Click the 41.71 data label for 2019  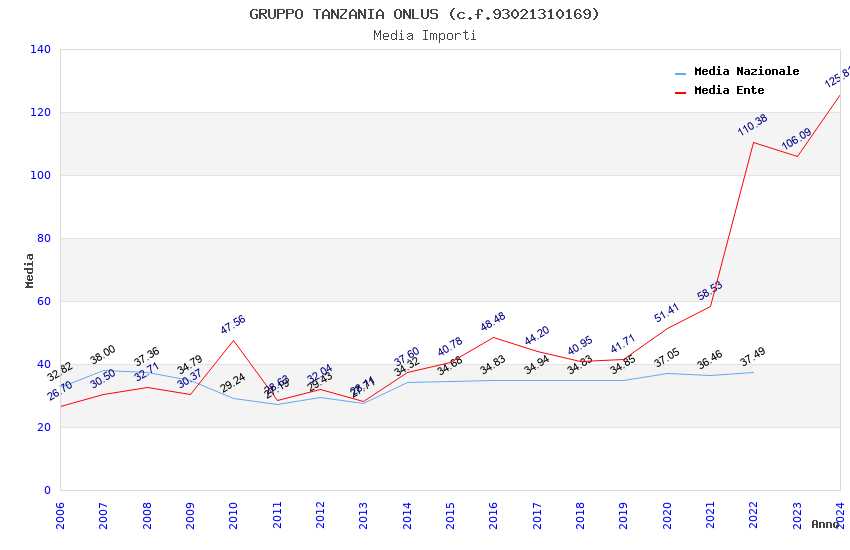[623, 344]
